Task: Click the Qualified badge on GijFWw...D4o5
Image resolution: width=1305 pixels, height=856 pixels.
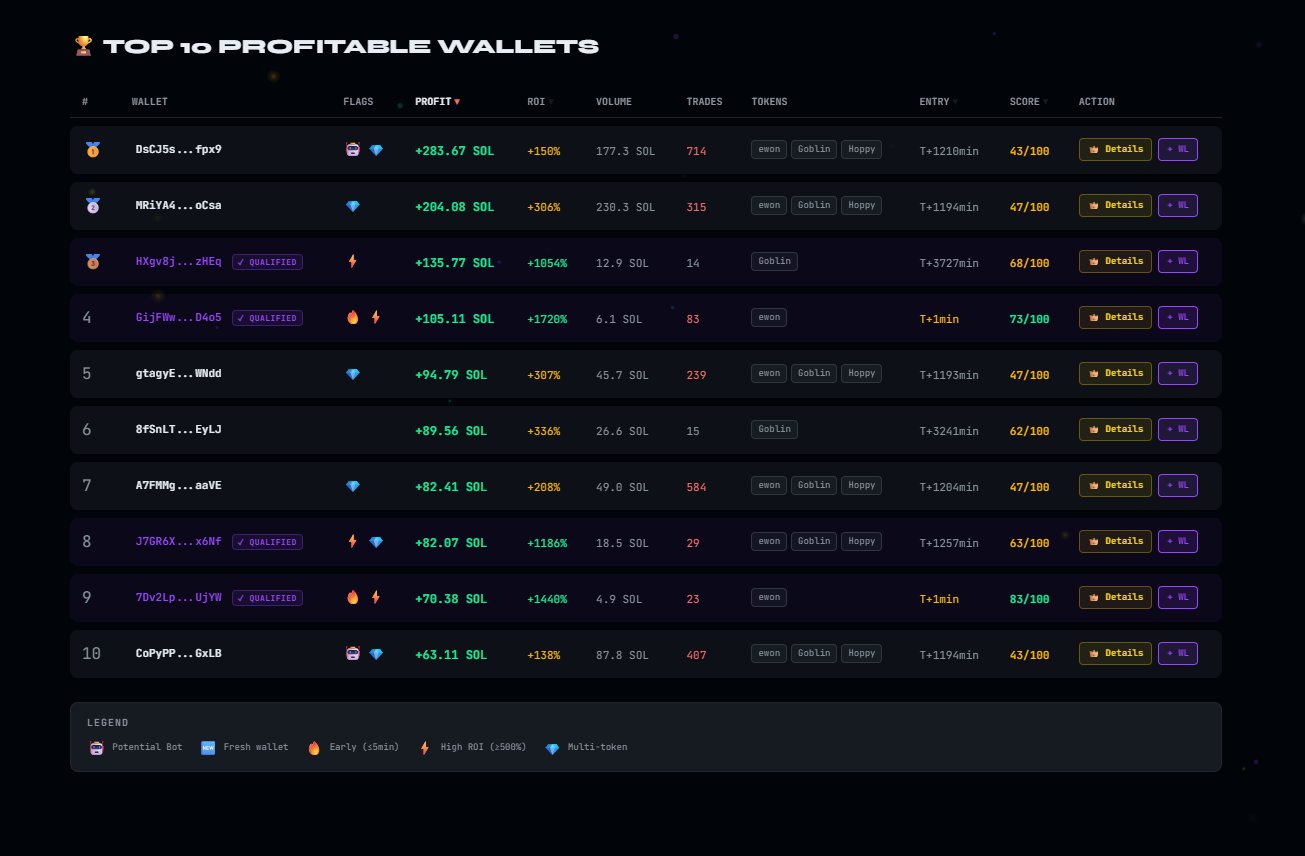Action: coord(267,318)
